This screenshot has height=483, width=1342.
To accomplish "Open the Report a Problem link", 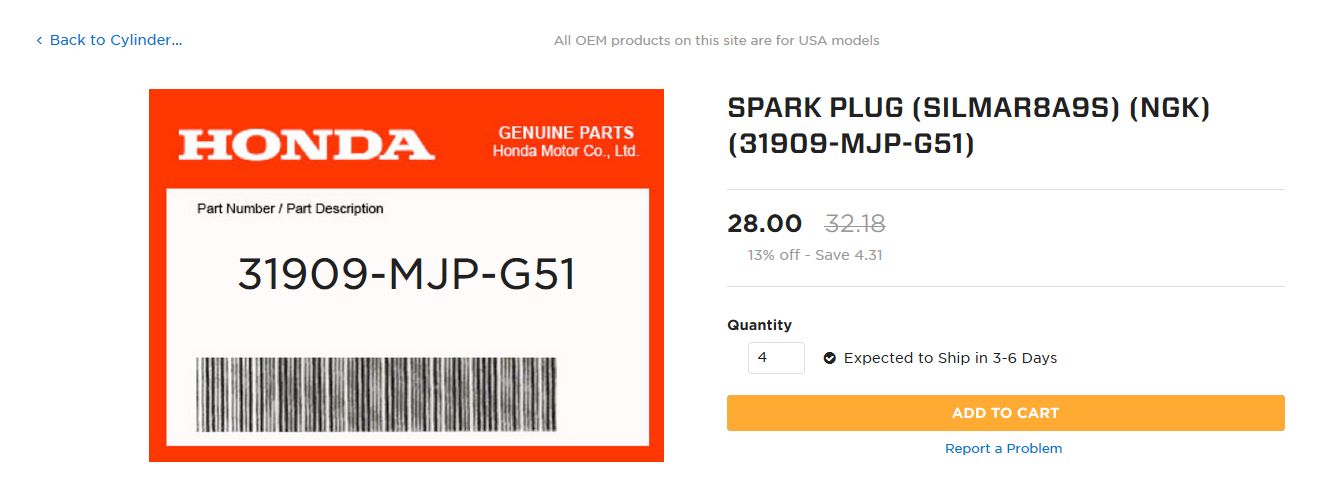I will click(1003, 448).
